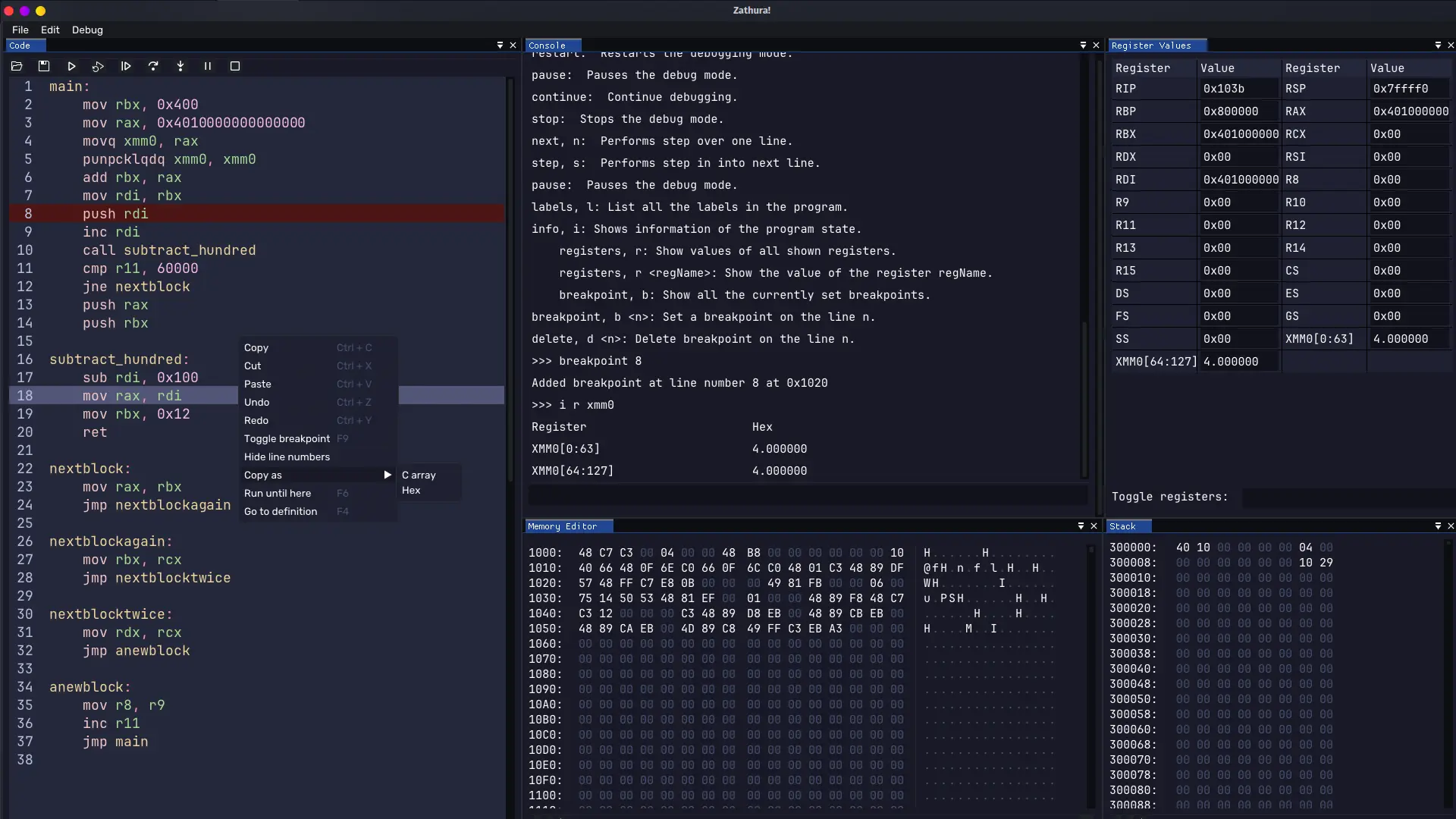Click the continue debugging icon
Screen dimensions: 1456x819
pos(126,67)
